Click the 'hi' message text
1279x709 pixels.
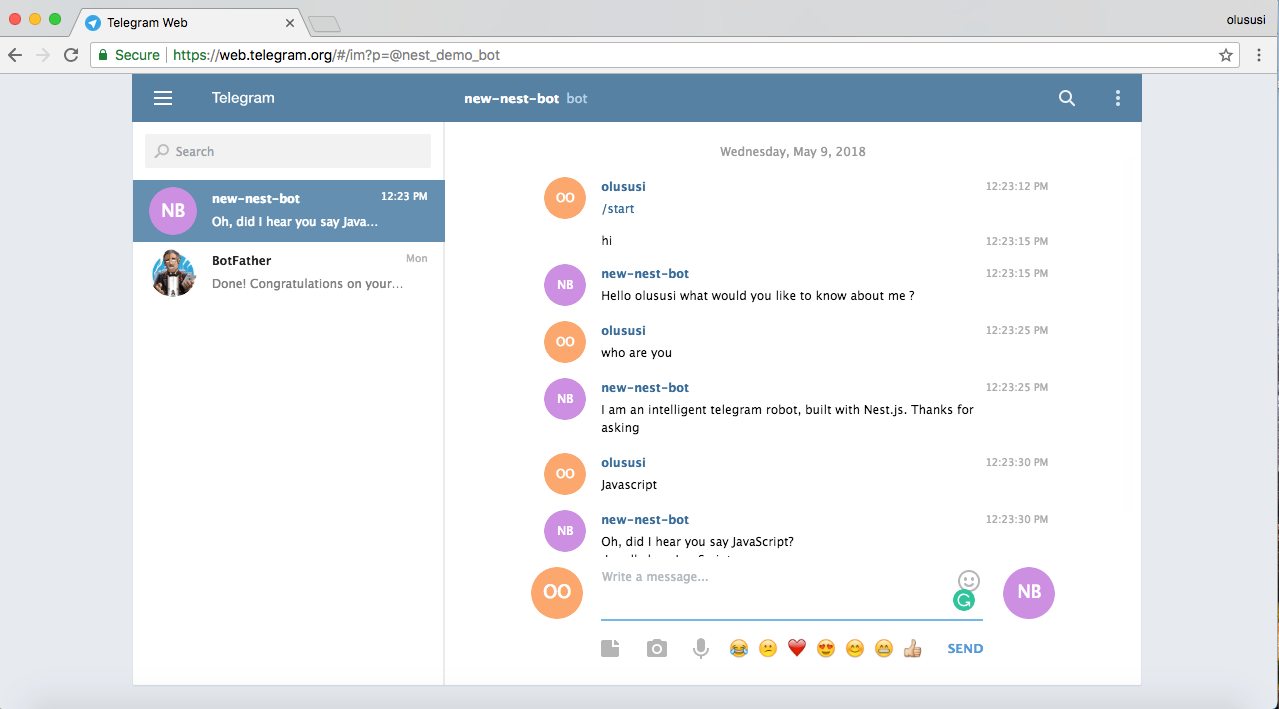click(606, 241)
